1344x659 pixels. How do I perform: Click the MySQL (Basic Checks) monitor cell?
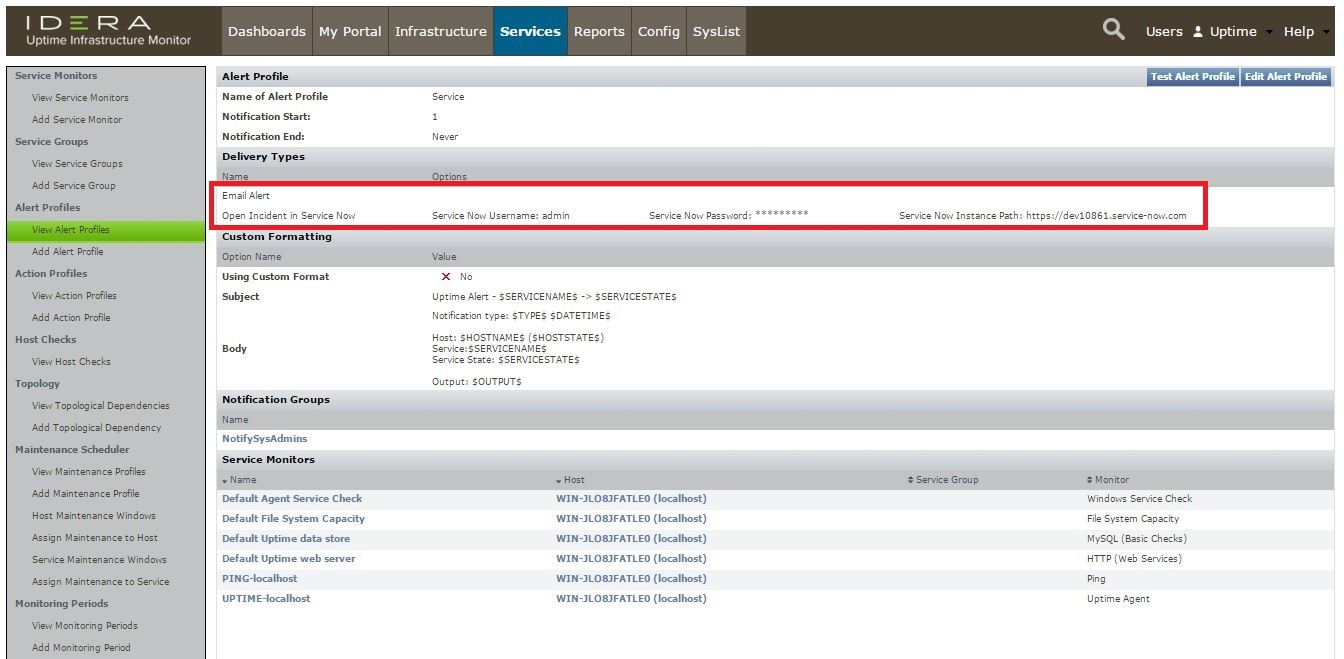[1136, 539]
